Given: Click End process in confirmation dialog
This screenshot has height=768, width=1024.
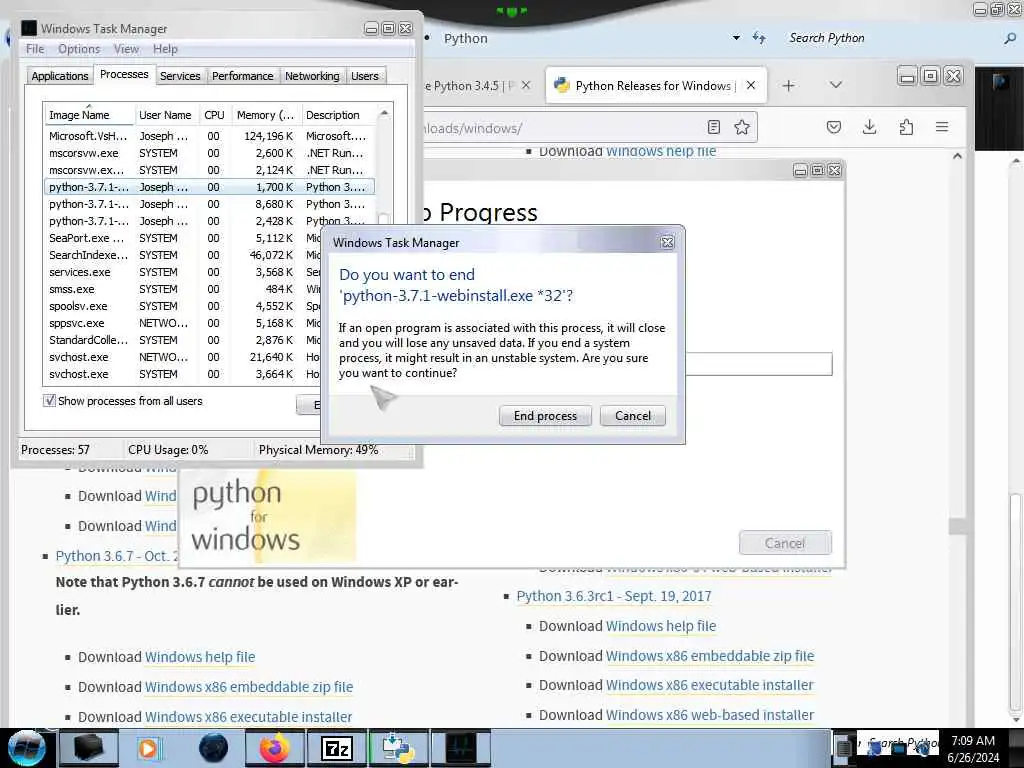Looking at the screenshot, I should pos(545,416).
